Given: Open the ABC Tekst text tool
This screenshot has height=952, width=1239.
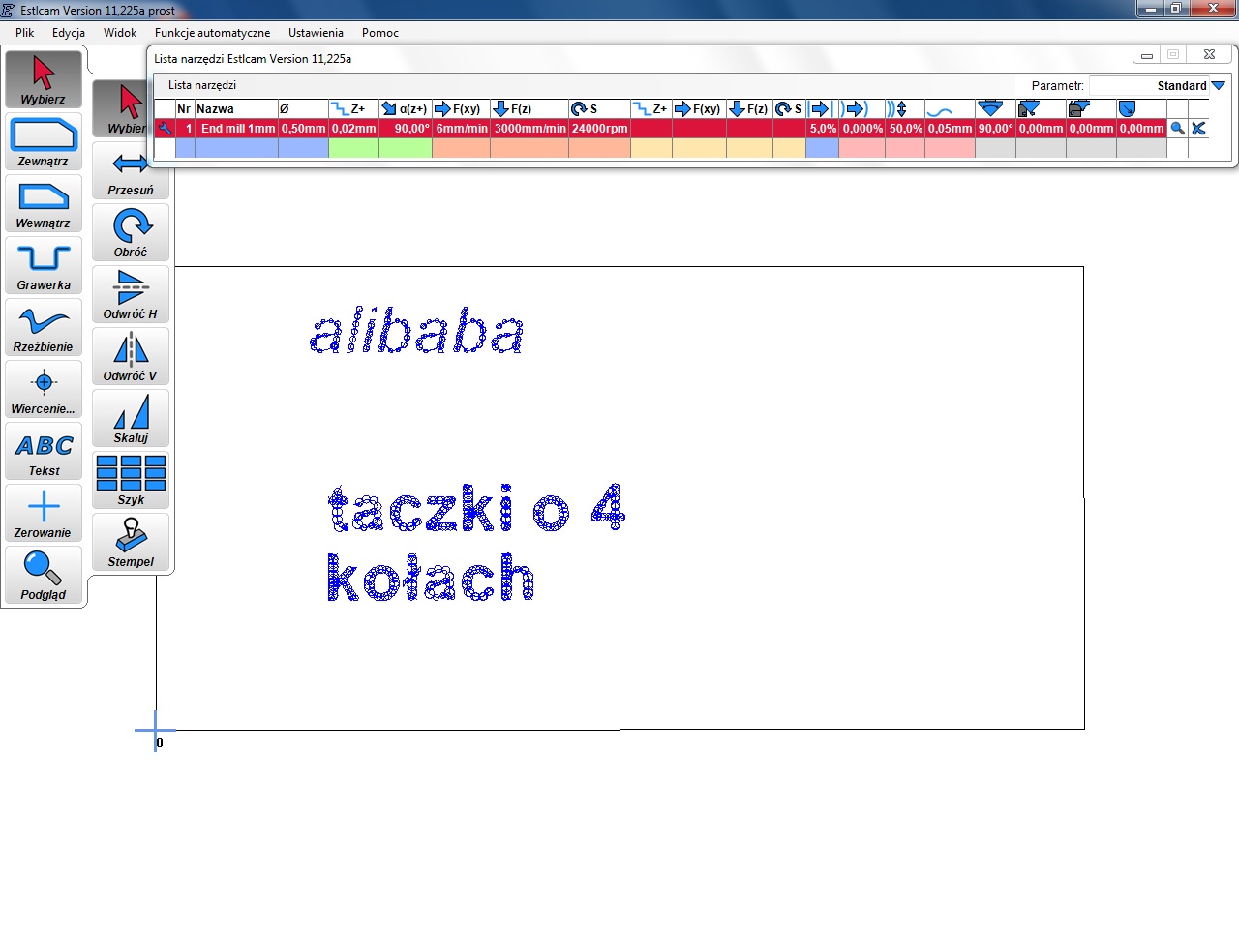Looking at the screenshot, I should (x=44, y=451).
